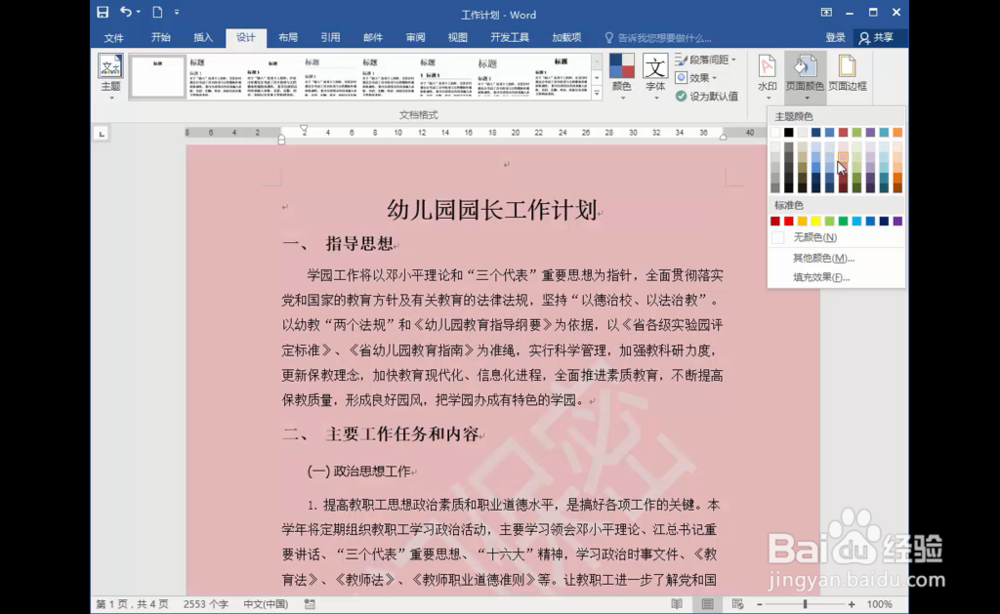Image resolution: width=1000 pixels, height=614 pixels.
Task: Choose yellow from the standard colors
Action: pos(816,221)
